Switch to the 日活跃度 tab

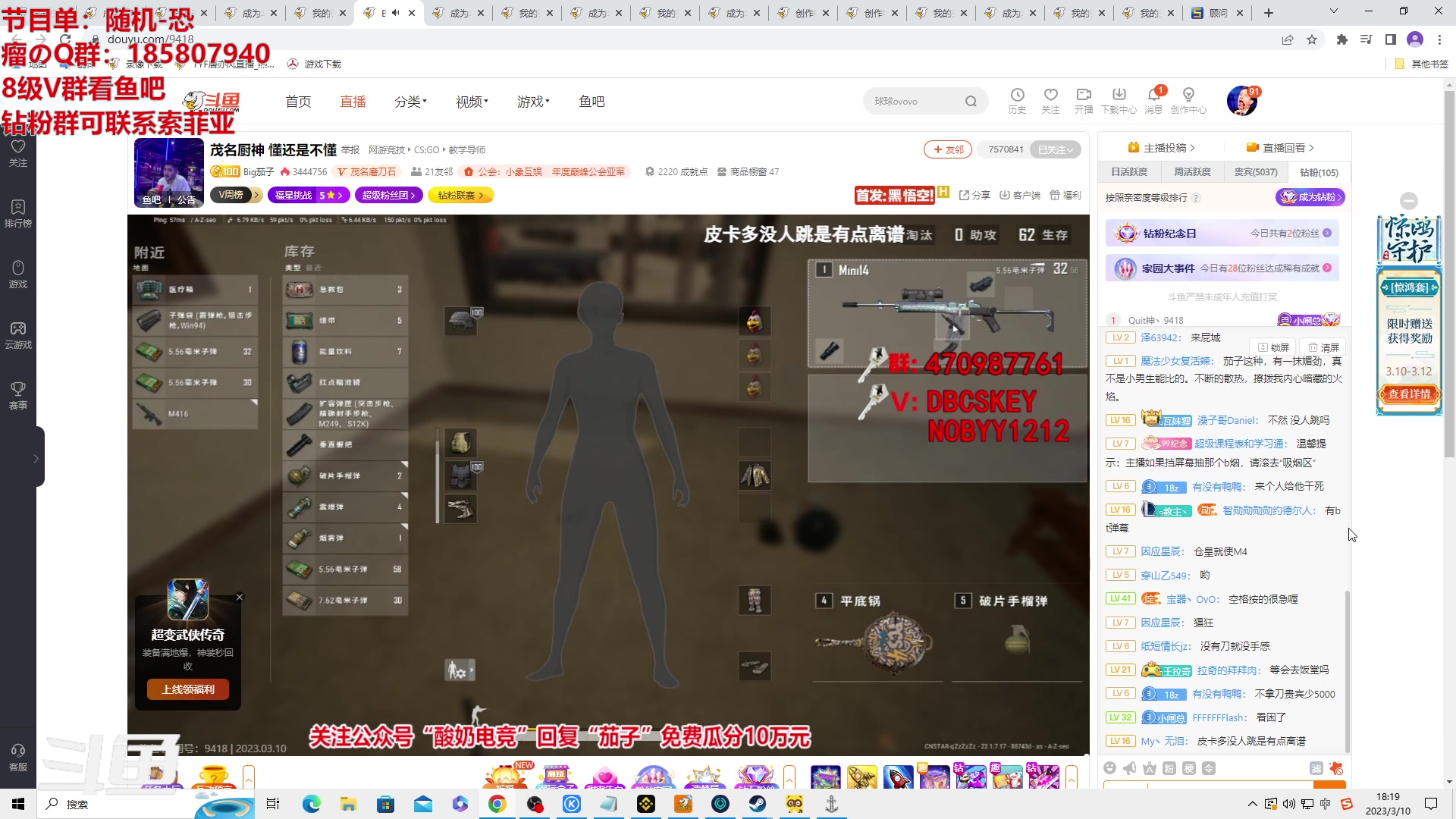1129,172
